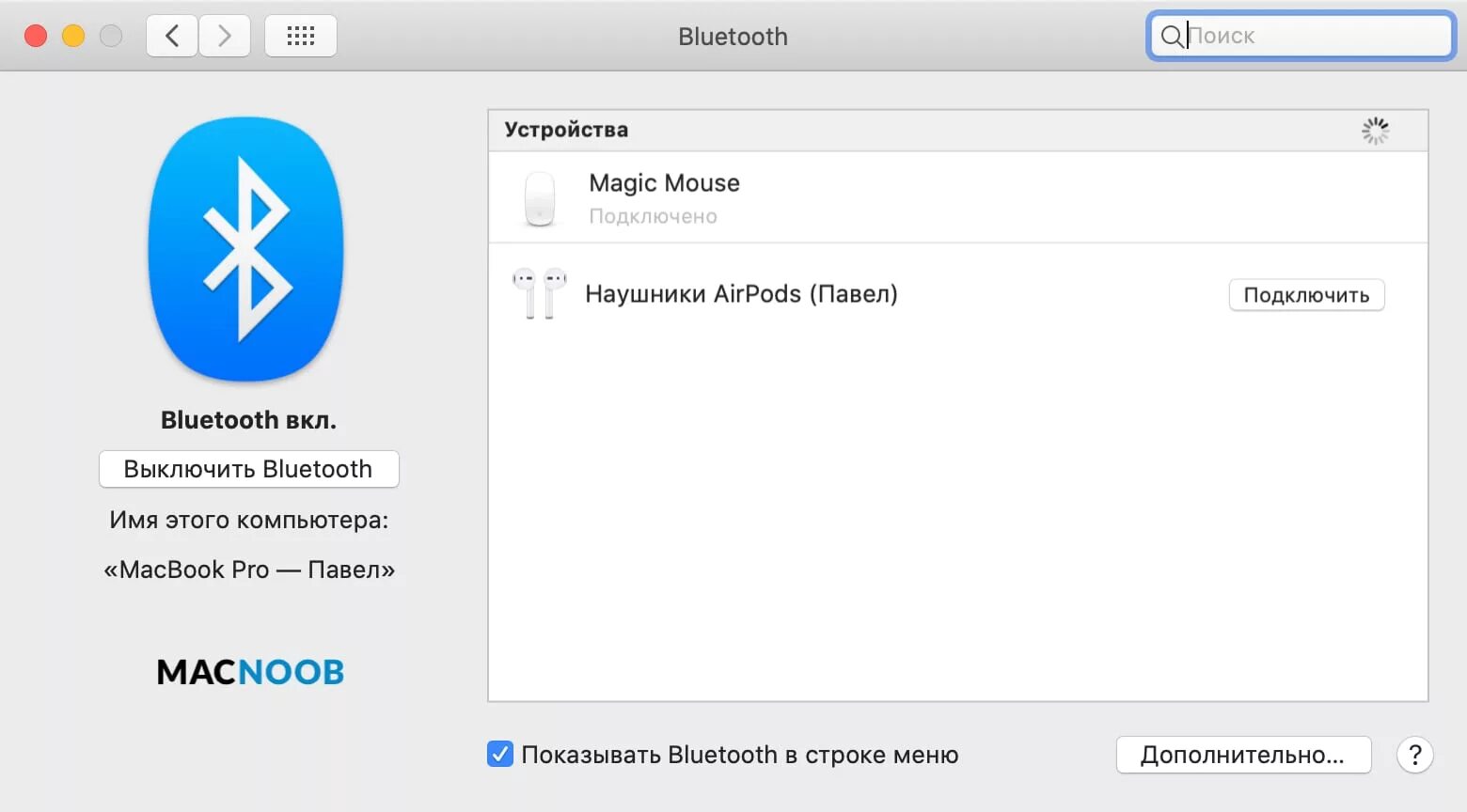Click the magnifier icon in search box
This screenshot has width=1467, height=812.
coord(1172,37)
